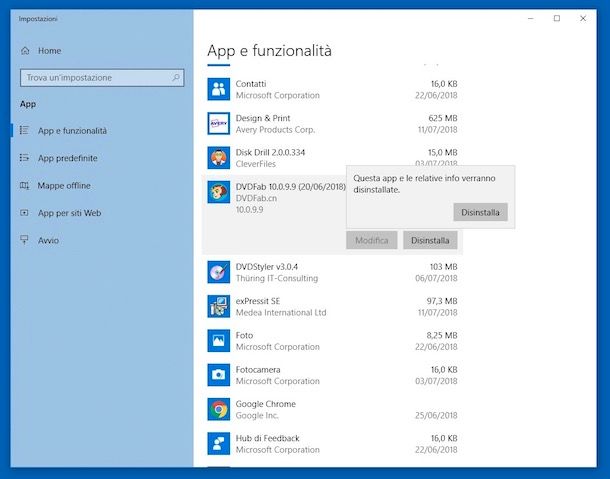This screenshot has height=479, width=610.
Task: Select DVDStyler v3.0.4 entry
Action: point(267,267)
